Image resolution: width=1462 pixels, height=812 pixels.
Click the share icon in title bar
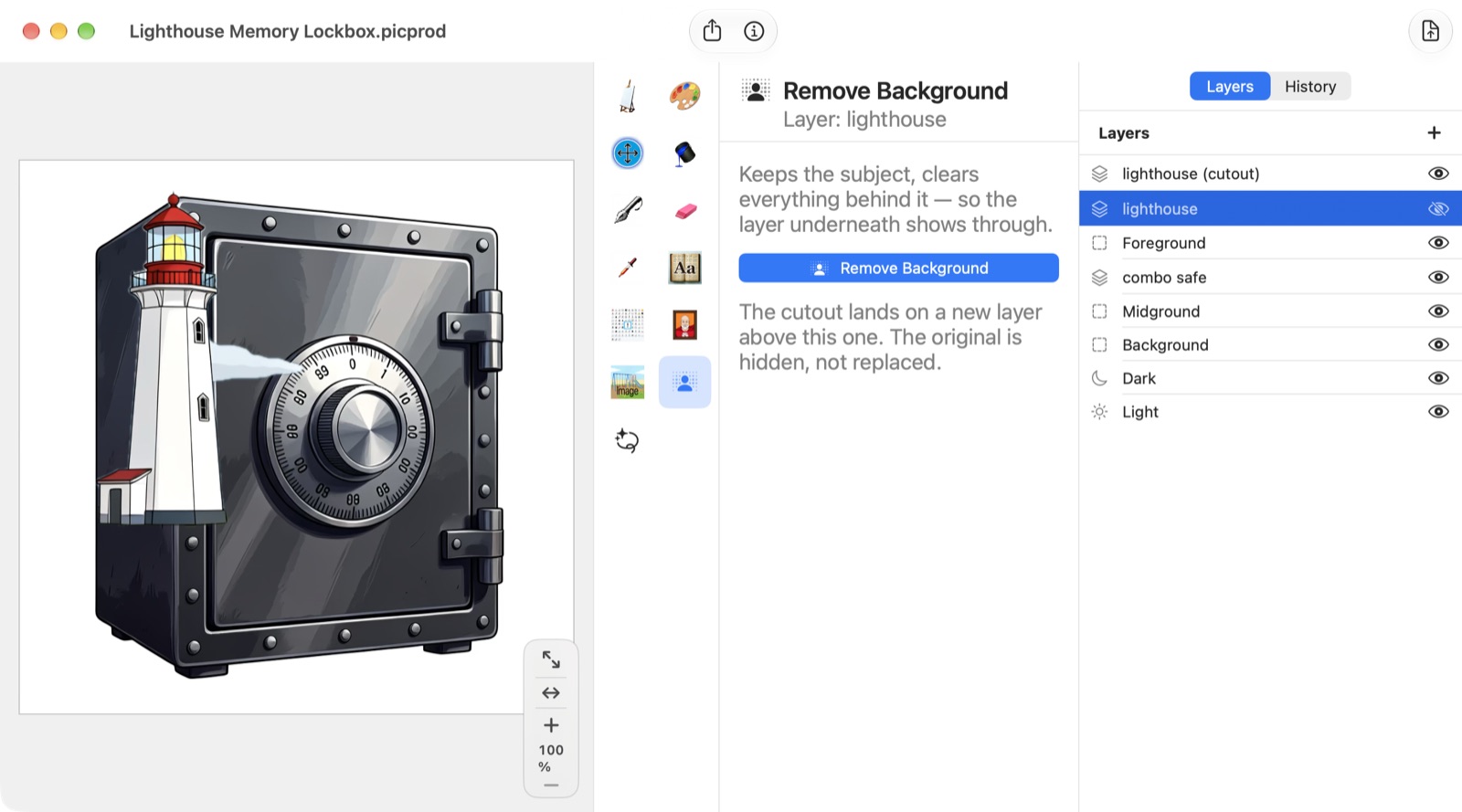(x=713, y=31)
